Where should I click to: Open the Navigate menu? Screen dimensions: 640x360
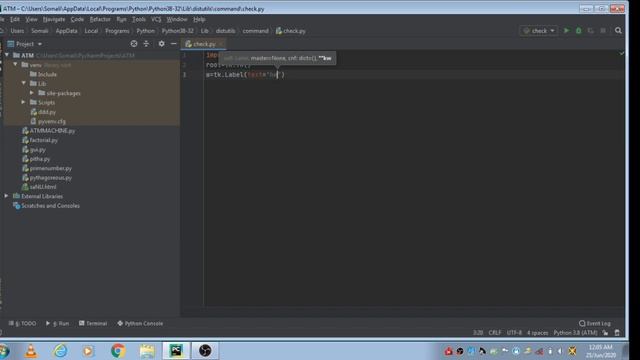[54, 19]
